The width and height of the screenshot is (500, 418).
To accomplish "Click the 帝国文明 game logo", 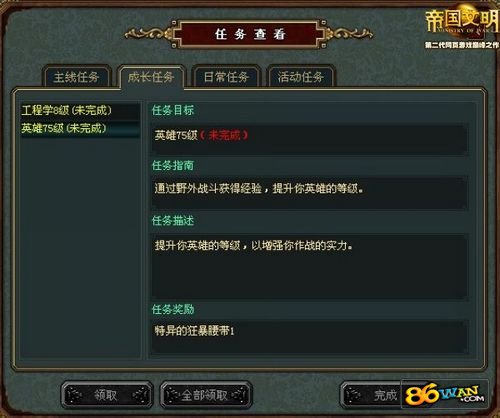I will (462, 27).
